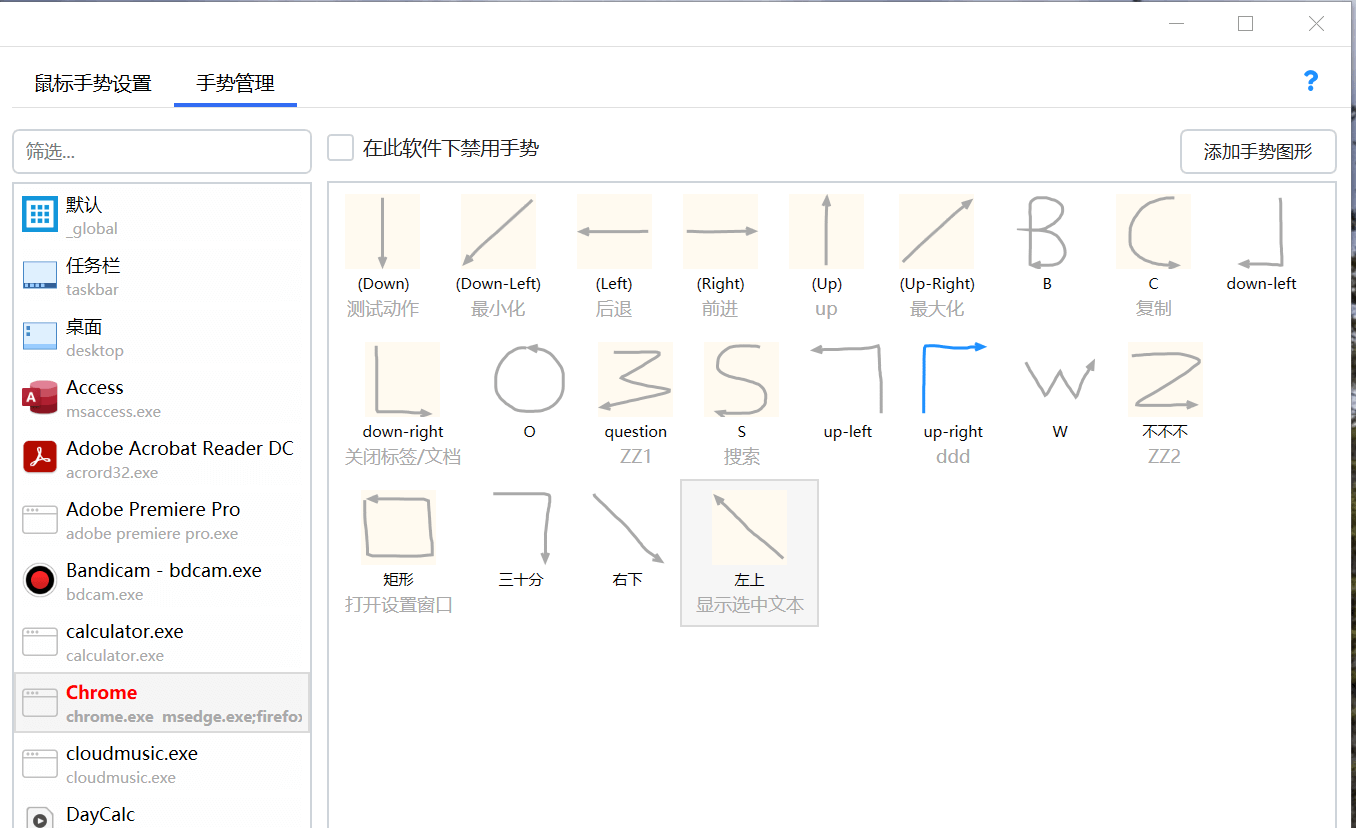Click the DayCalc app icon
1356x828 pixels.
pyautogui.click(x=40, y=818)
